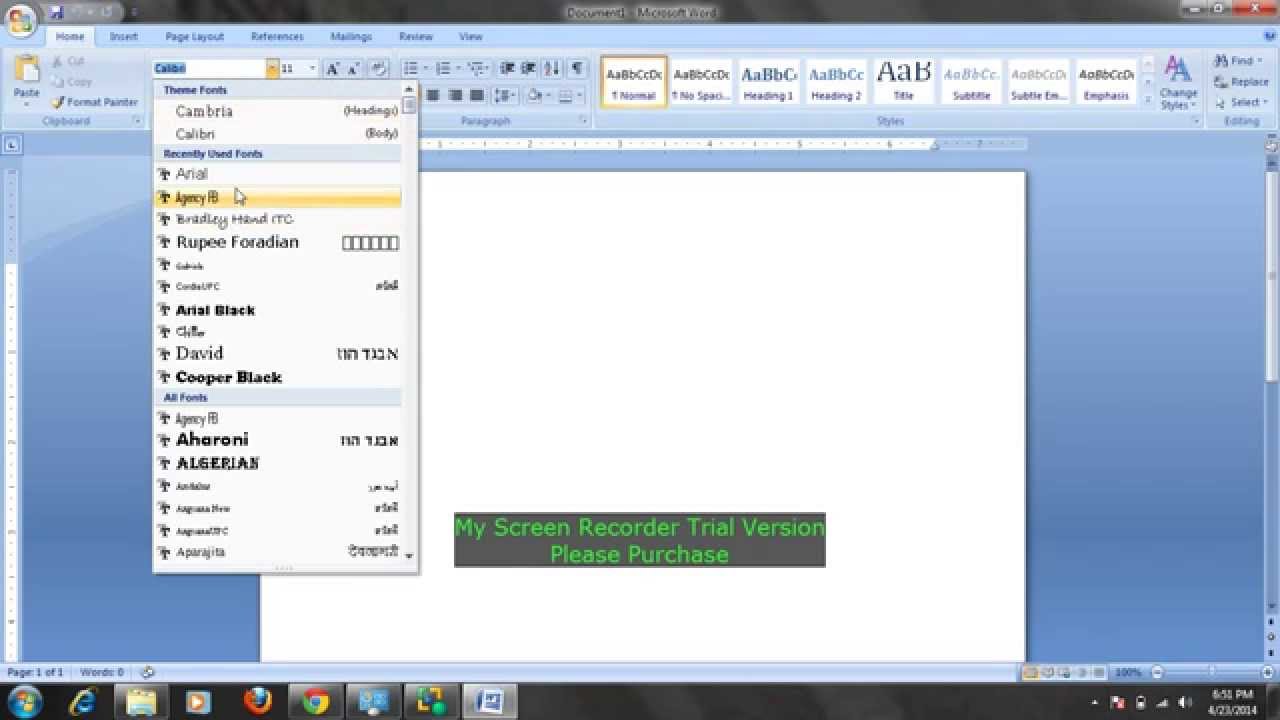Open the Insert ribbon tab

point(124,37)
